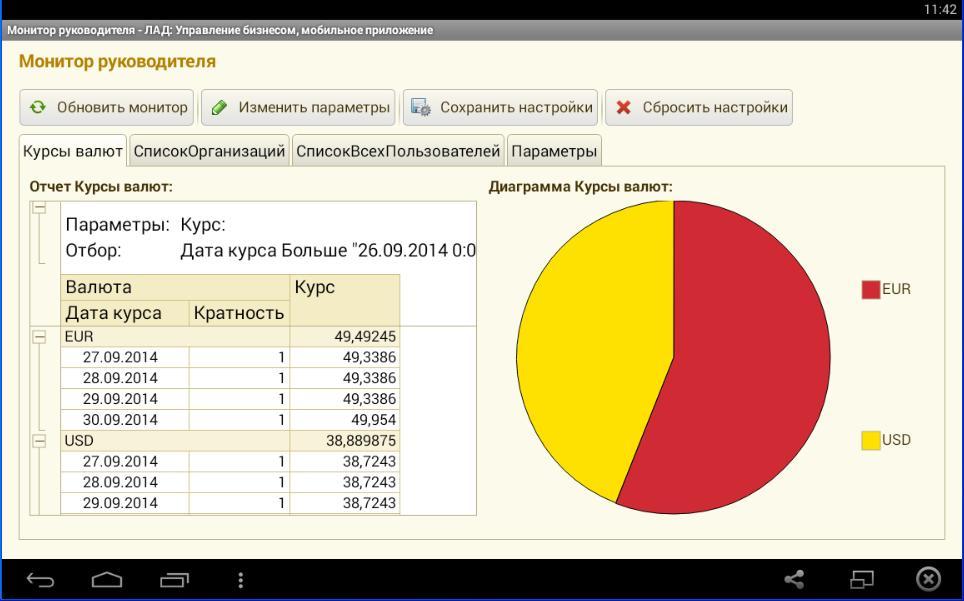Click Обновить монитор button
Image resolution: width=964 pixels, height=601 pixels.
106,108
